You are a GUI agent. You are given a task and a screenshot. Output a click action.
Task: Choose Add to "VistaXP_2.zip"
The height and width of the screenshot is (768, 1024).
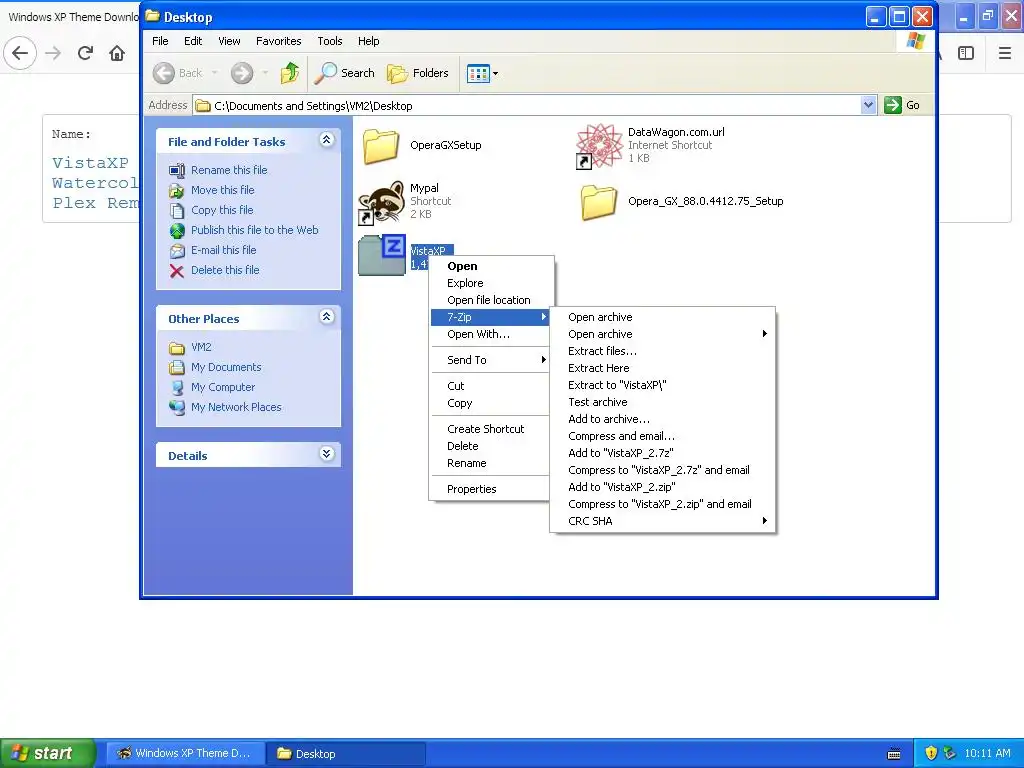pyautogui.click(x=662, y=487)
